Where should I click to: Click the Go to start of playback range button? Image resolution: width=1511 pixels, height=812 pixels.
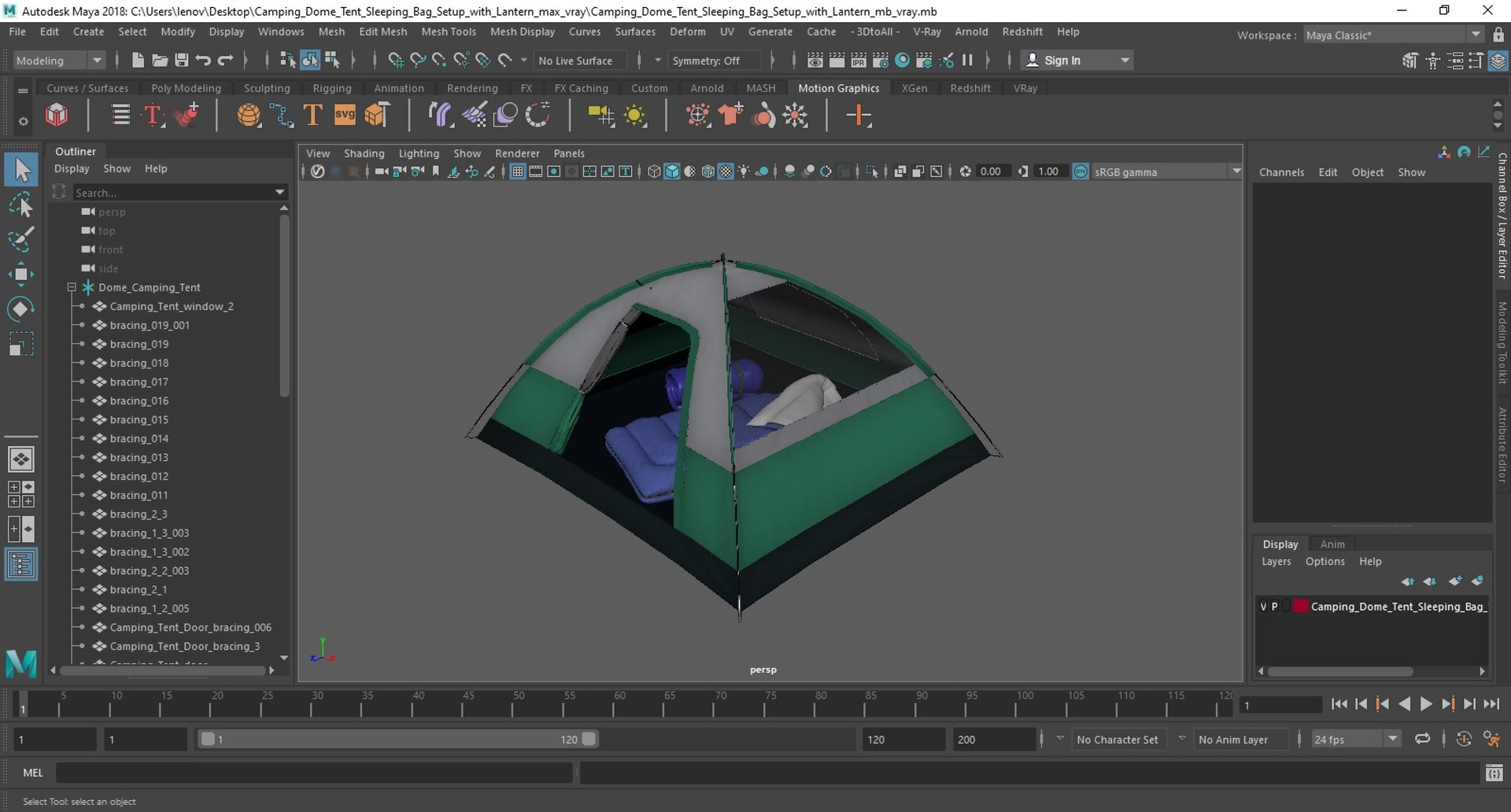(x=1339, y=705)
